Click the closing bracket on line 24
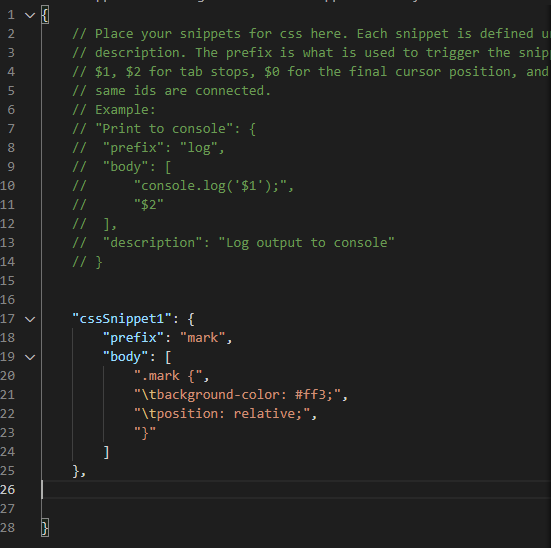 (x=106, y=452)
